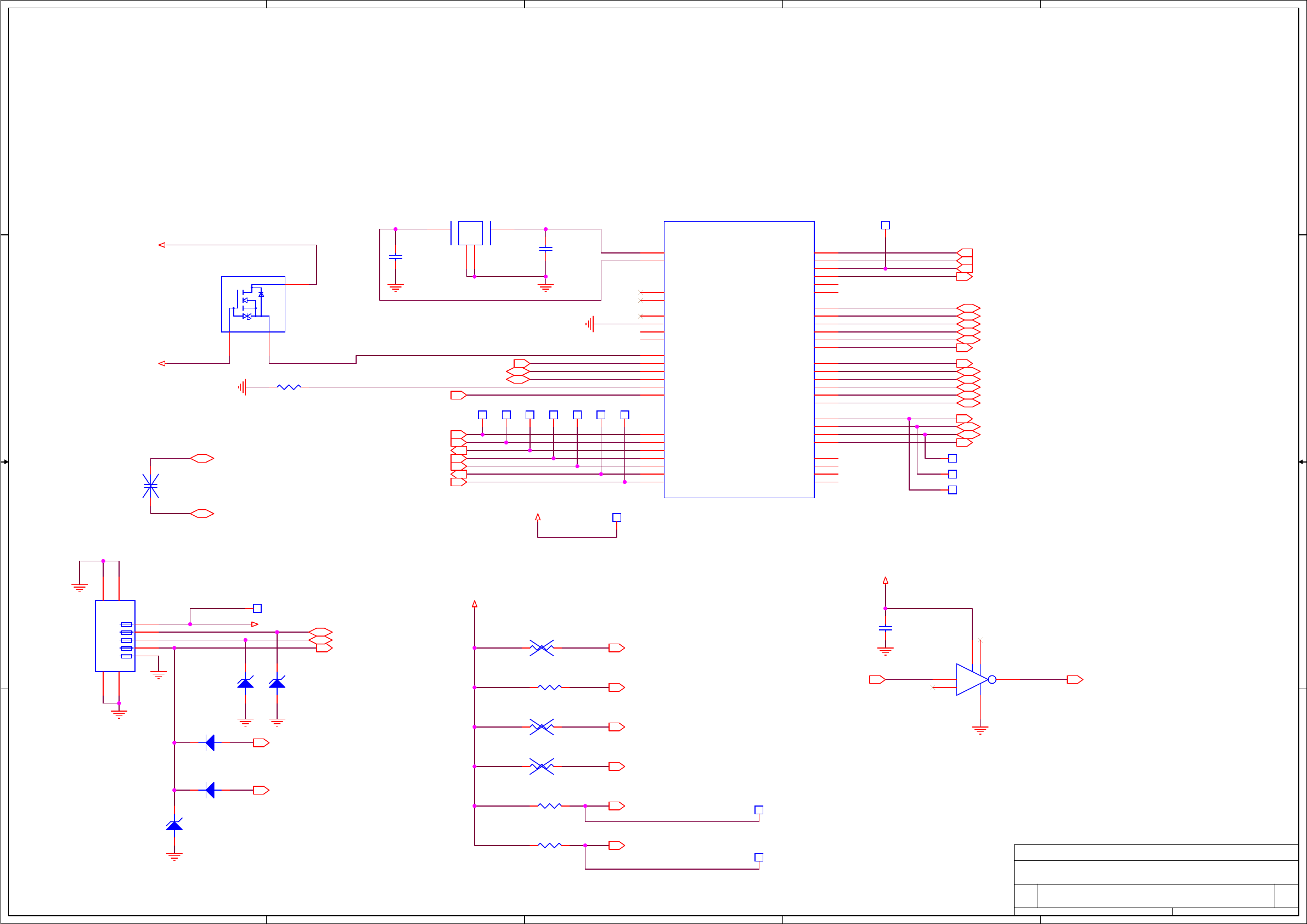Click the connector block at lower left
Image resolution: width=1307 pixels, height=924 pixels.
[115, 636]
